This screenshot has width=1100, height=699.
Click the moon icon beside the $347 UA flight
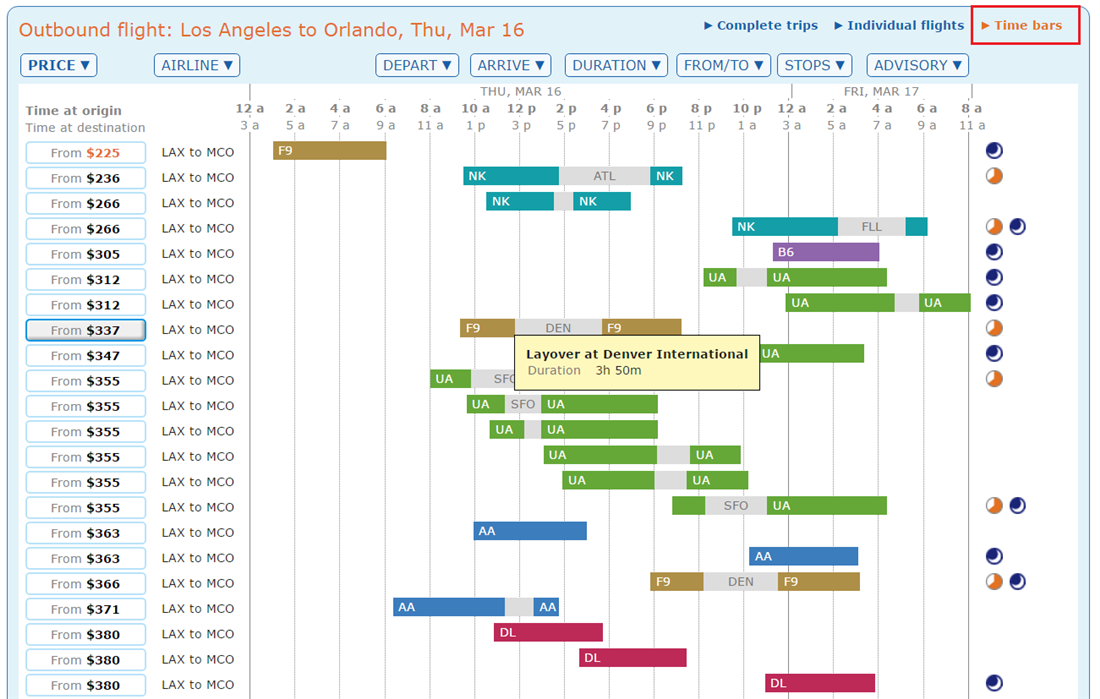click(995, 352)
